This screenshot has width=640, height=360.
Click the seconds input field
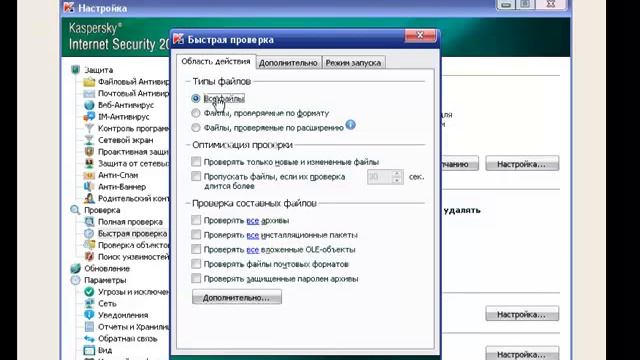click(x=380, y=177)
